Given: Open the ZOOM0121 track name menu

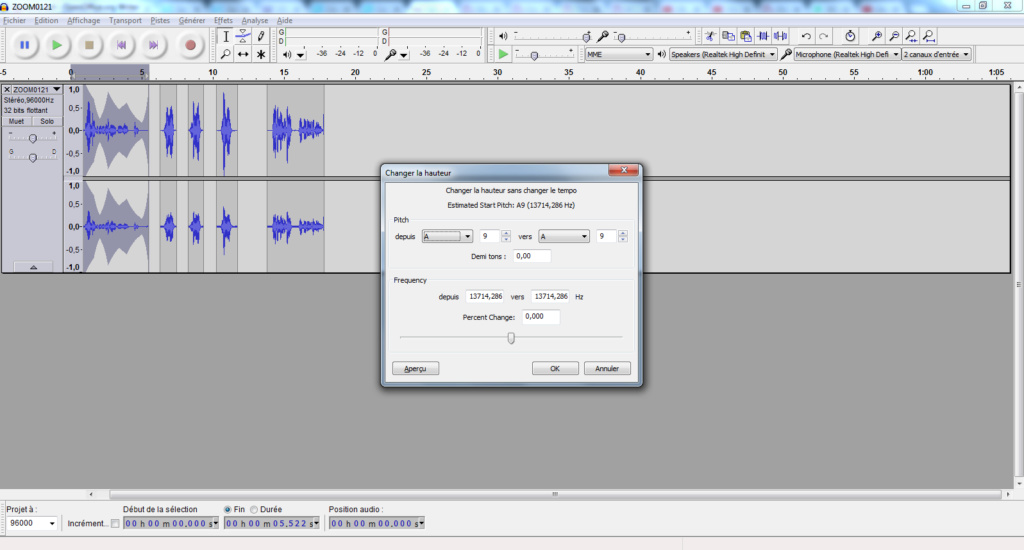Looking at the screenshot, I should coord(37,89).
